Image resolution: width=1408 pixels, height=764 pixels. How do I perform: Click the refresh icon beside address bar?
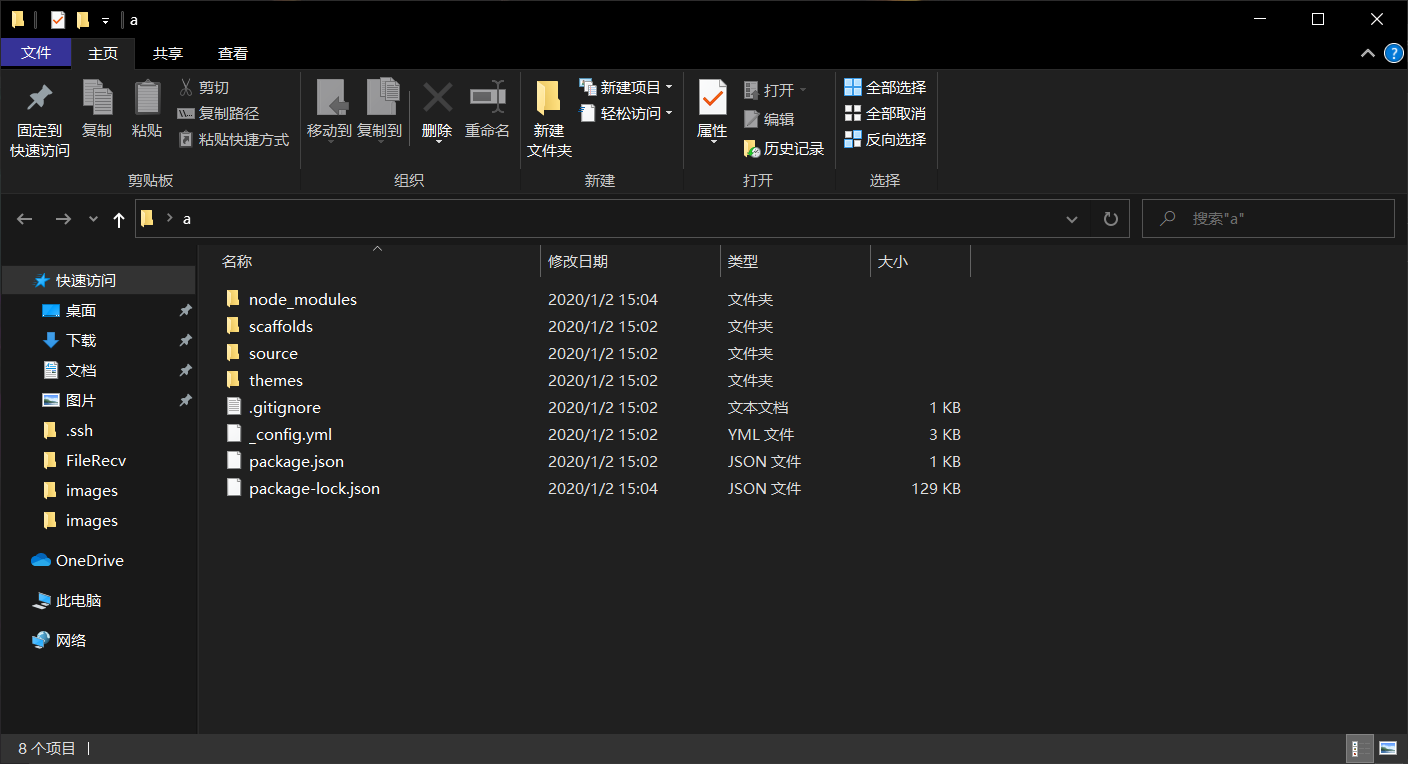[x=1110, y=219]
